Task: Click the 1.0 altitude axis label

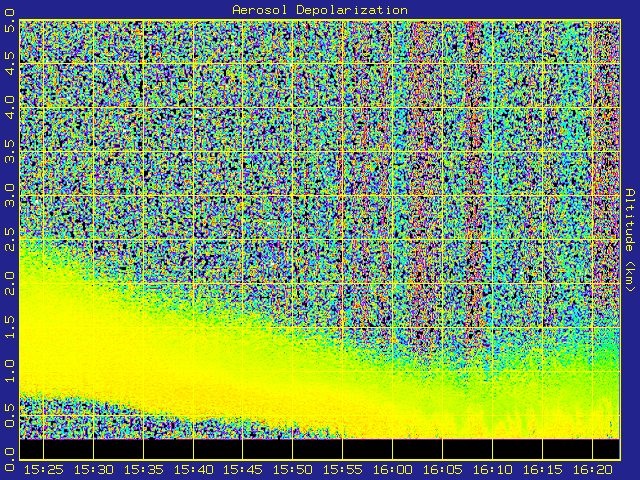Action: [x=10, y=371]
